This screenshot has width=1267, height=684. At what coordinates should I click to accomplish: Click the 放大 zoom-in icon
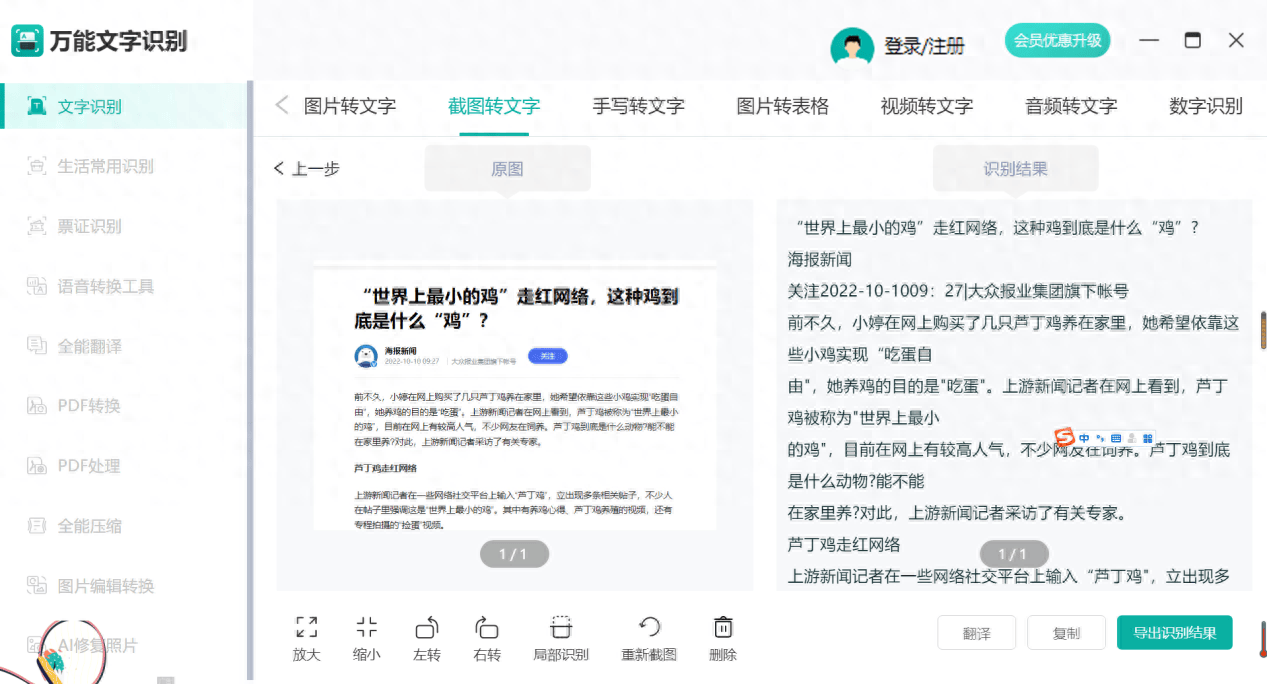(x=306, y=628)
